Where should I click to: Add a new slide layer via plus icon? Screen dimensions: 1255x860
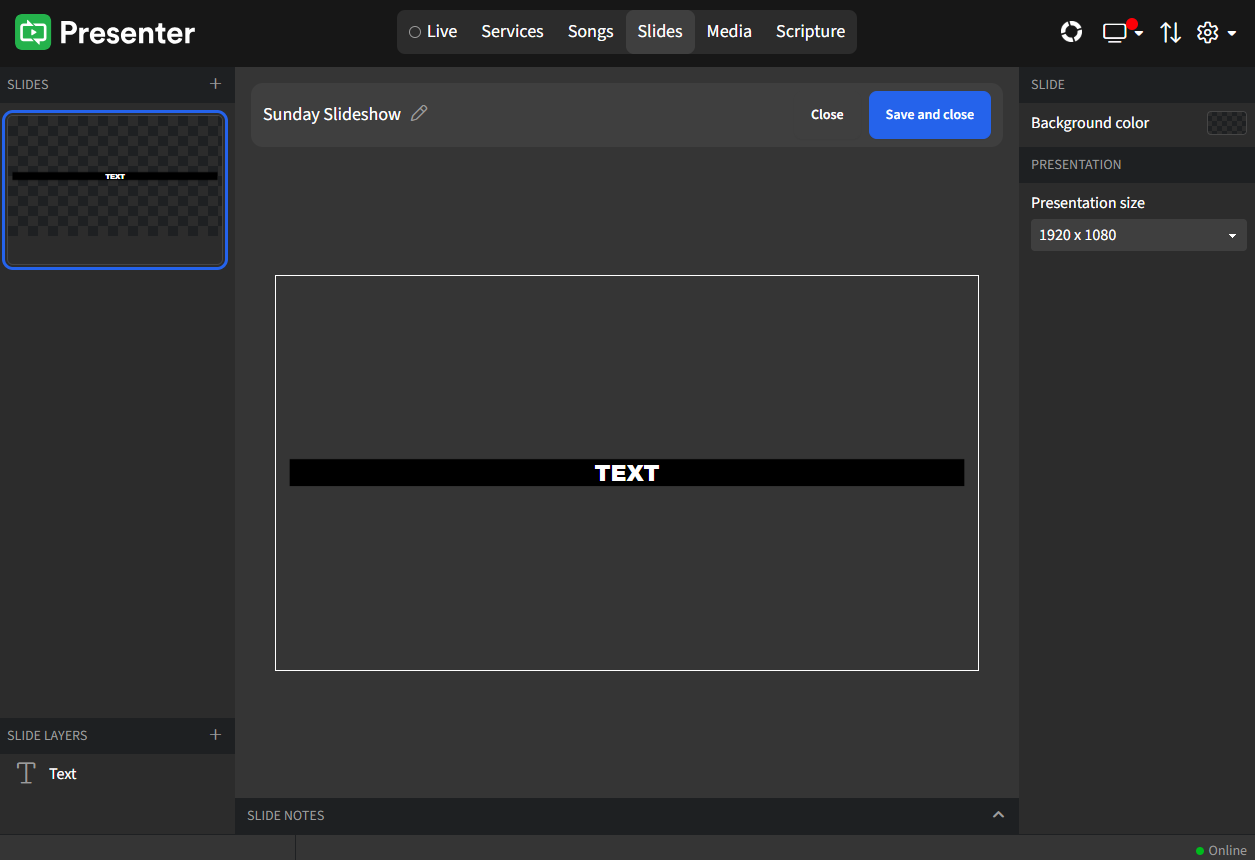215,735
